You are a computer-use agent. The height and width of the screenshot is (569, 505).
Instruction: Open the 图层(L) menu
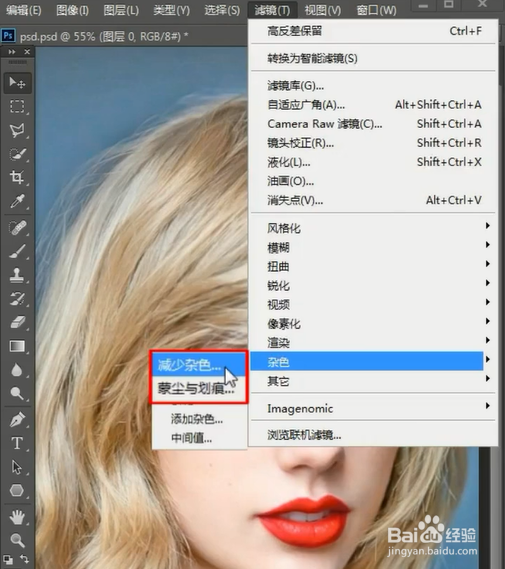[121, 10]
